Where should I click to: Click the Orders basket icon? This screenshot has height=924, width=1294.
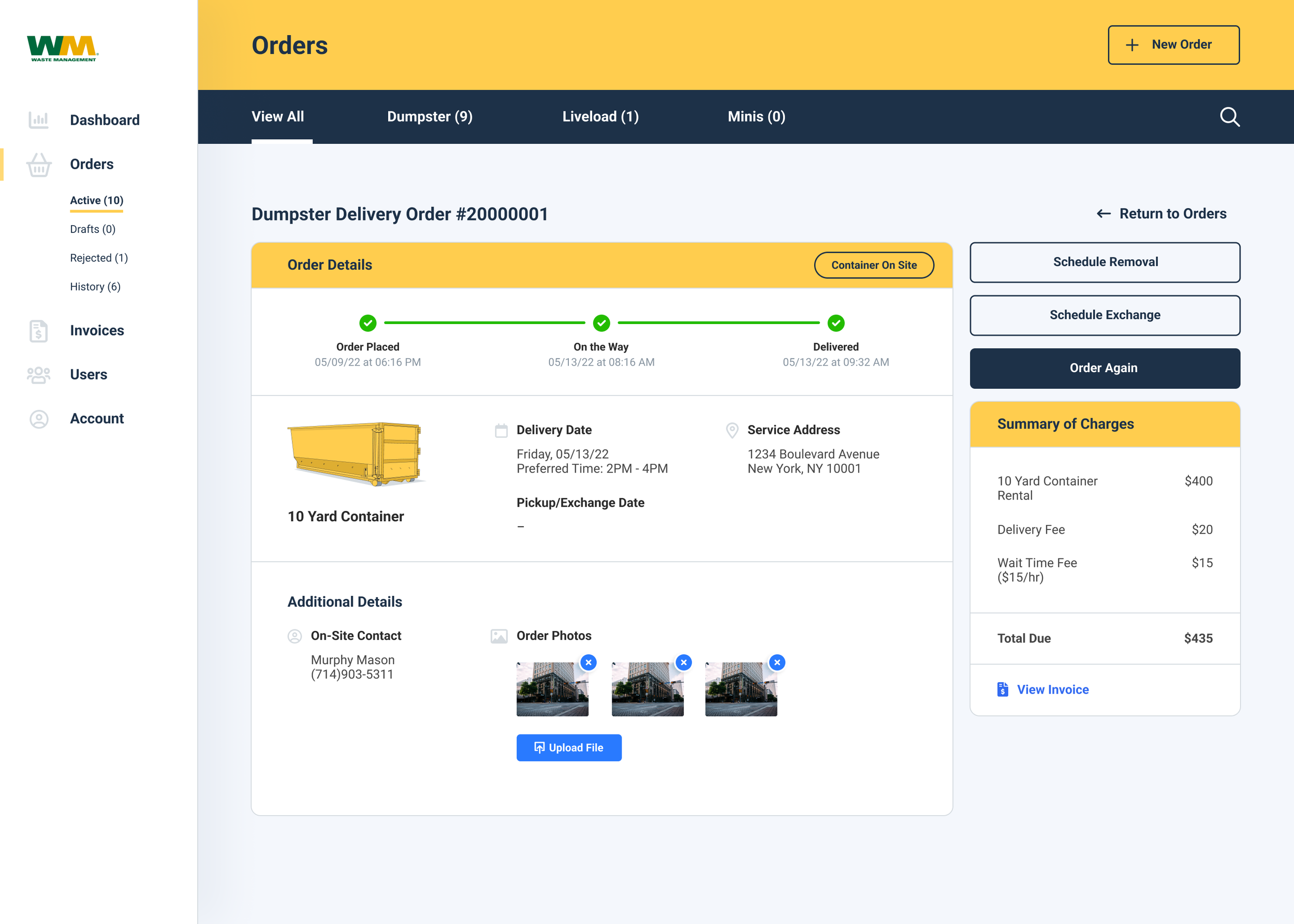coord(39,165)
